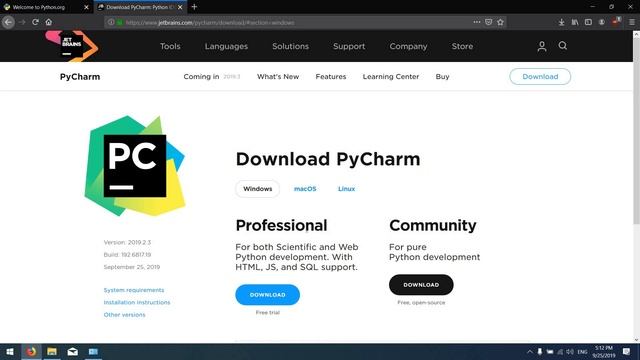This screenshot has height=360, width=640.
Task: Open the Buy page link
Action: click(442, 76)
